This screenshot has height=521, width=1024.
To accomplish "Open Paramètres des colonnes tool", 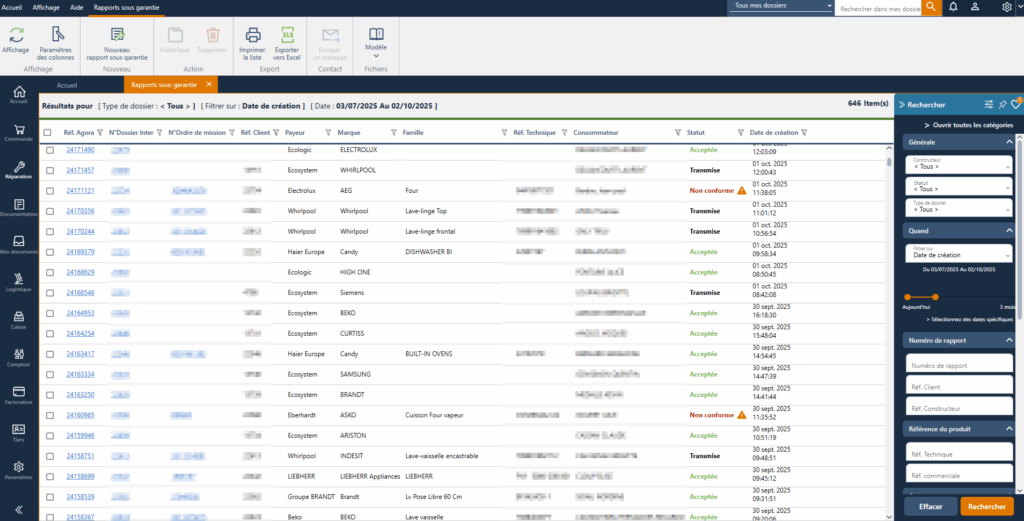I will point(56,35).
